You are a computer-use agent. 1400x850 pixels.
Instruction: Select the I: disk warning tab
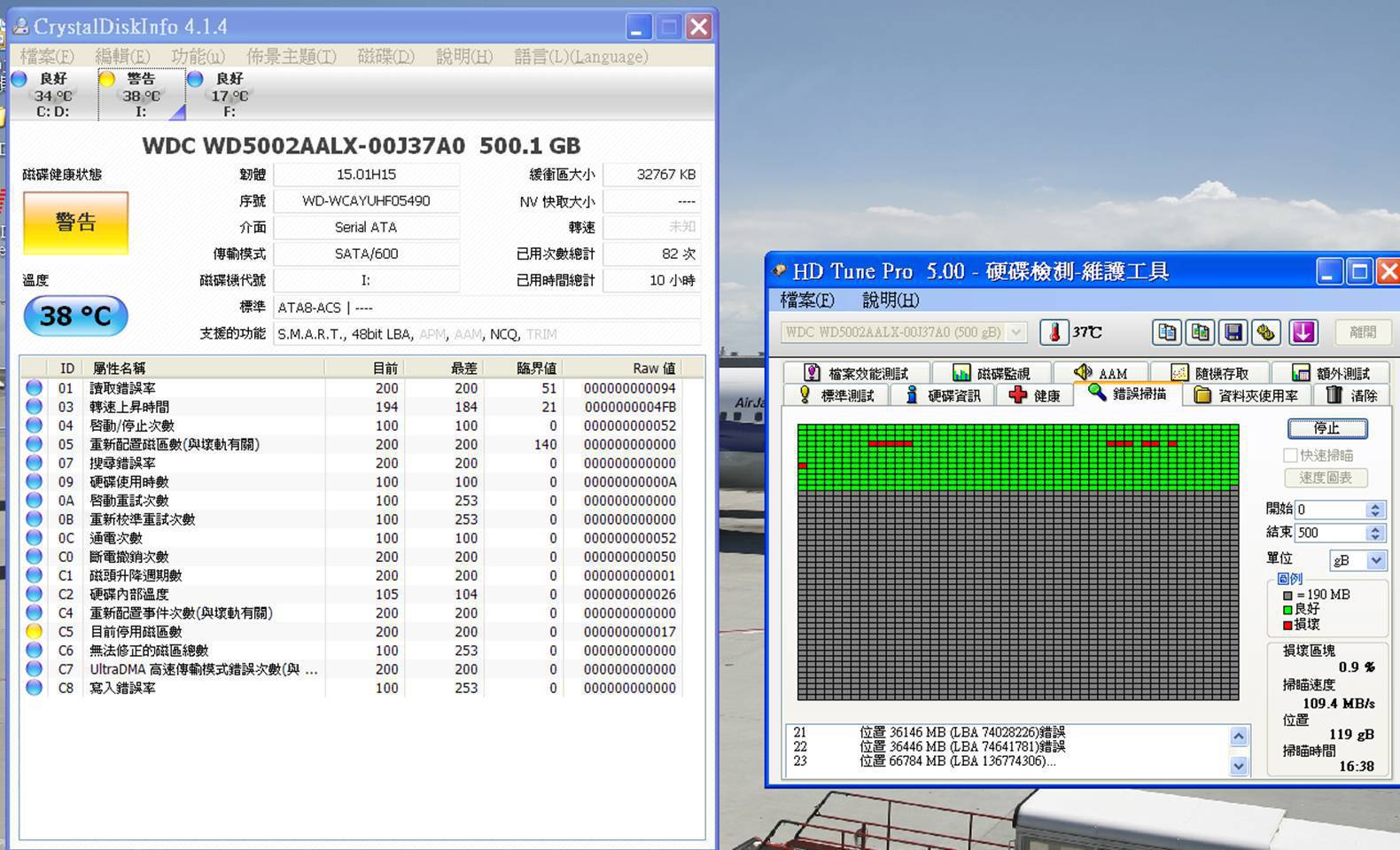pyautogui.click(x=141, y=94)
